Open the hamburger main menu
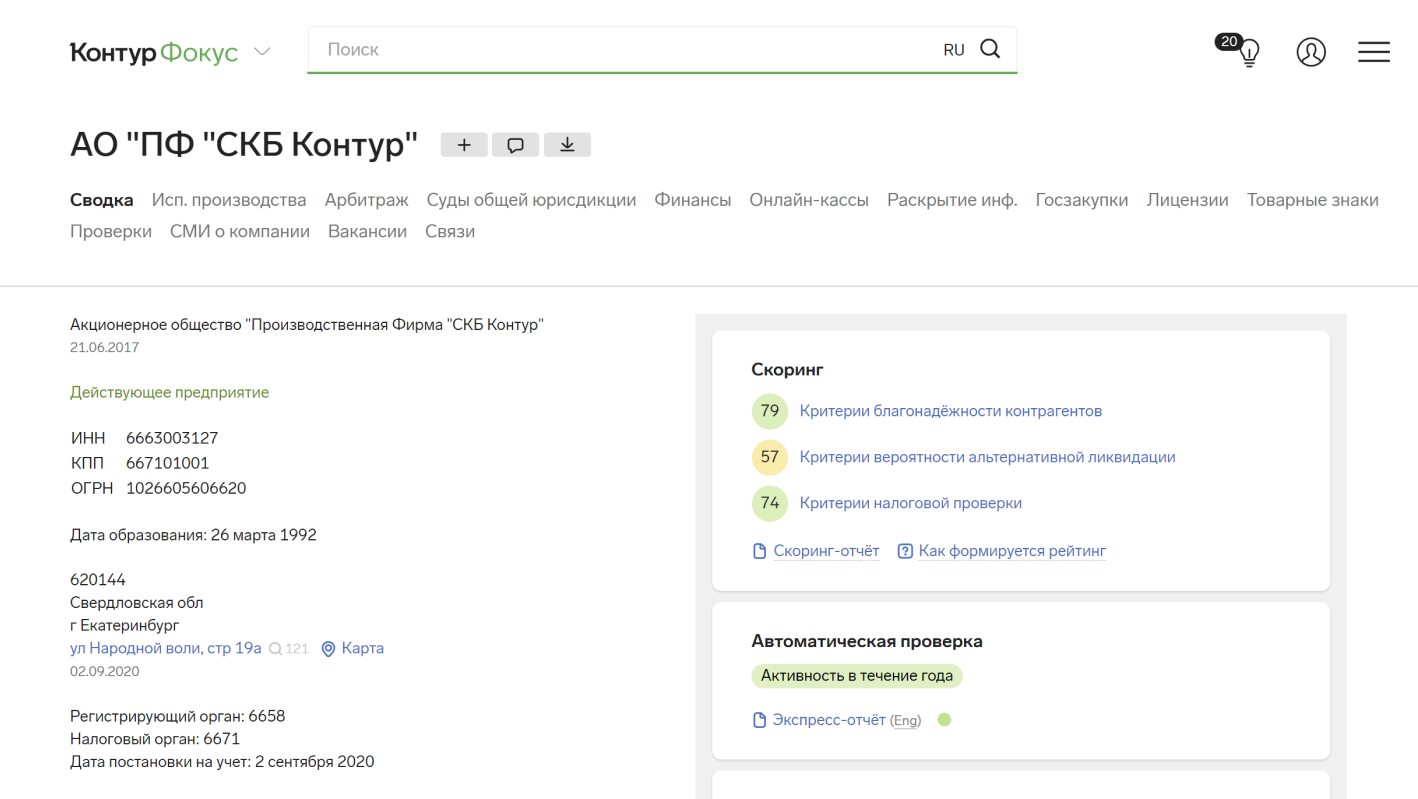The image size is (1418, 799). point(1374,52)
